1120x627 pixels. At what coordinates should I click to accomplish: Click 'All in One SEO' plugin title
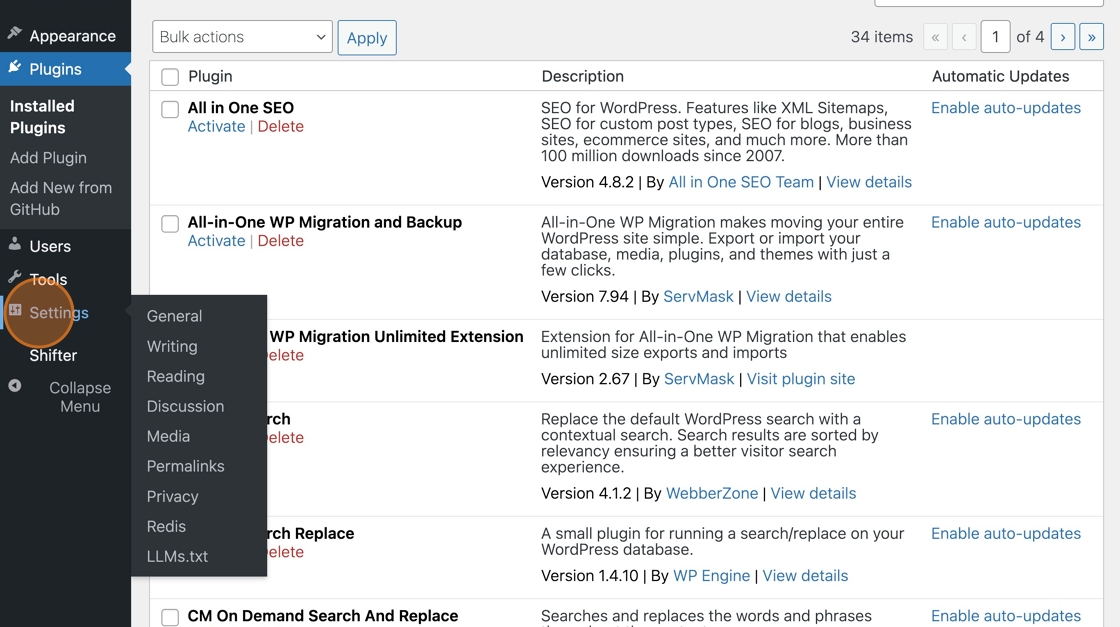pos(241,108)
